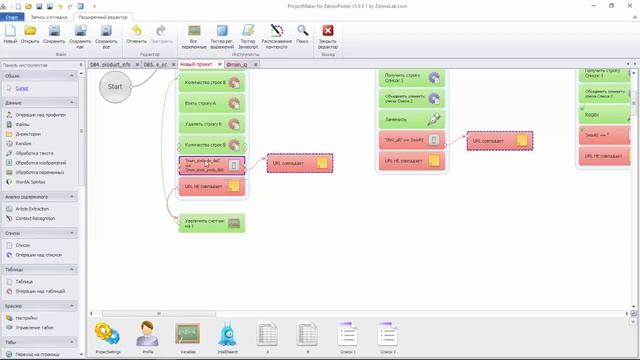Click the Start circle node
Screen dimensions: 640x360
point(115,87)
